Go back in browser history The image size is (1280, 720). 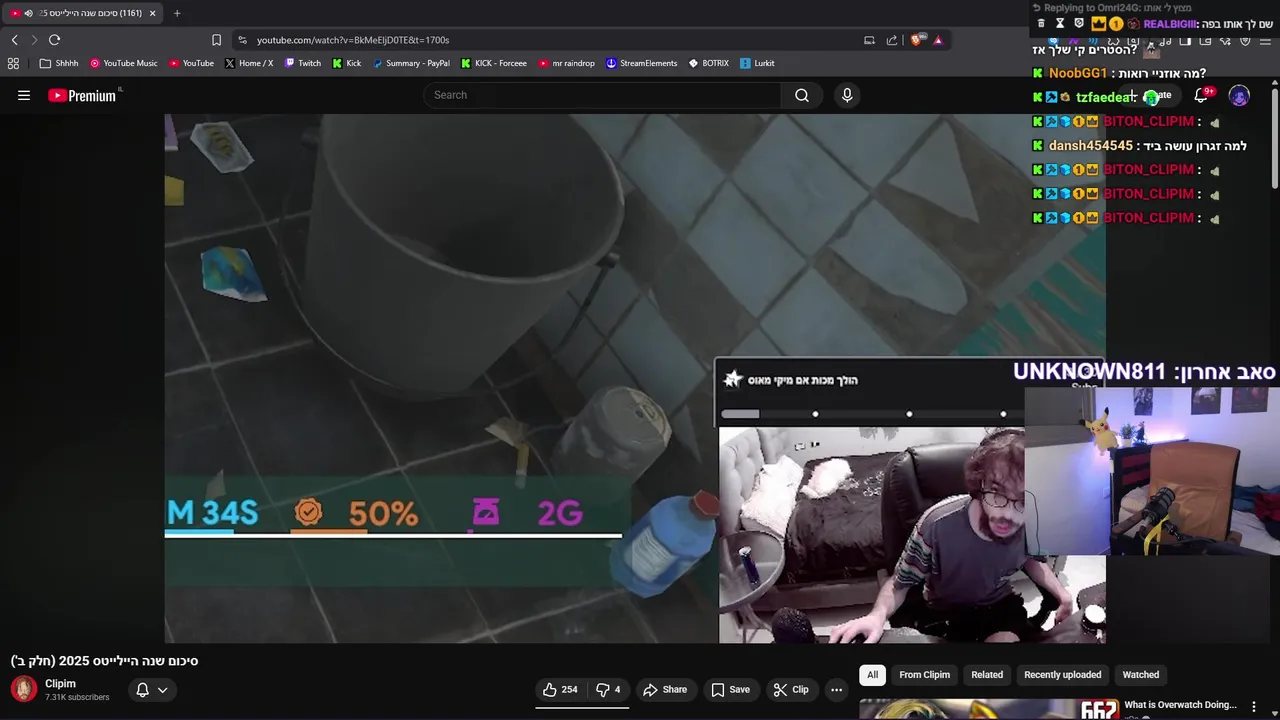pos(15,40)
